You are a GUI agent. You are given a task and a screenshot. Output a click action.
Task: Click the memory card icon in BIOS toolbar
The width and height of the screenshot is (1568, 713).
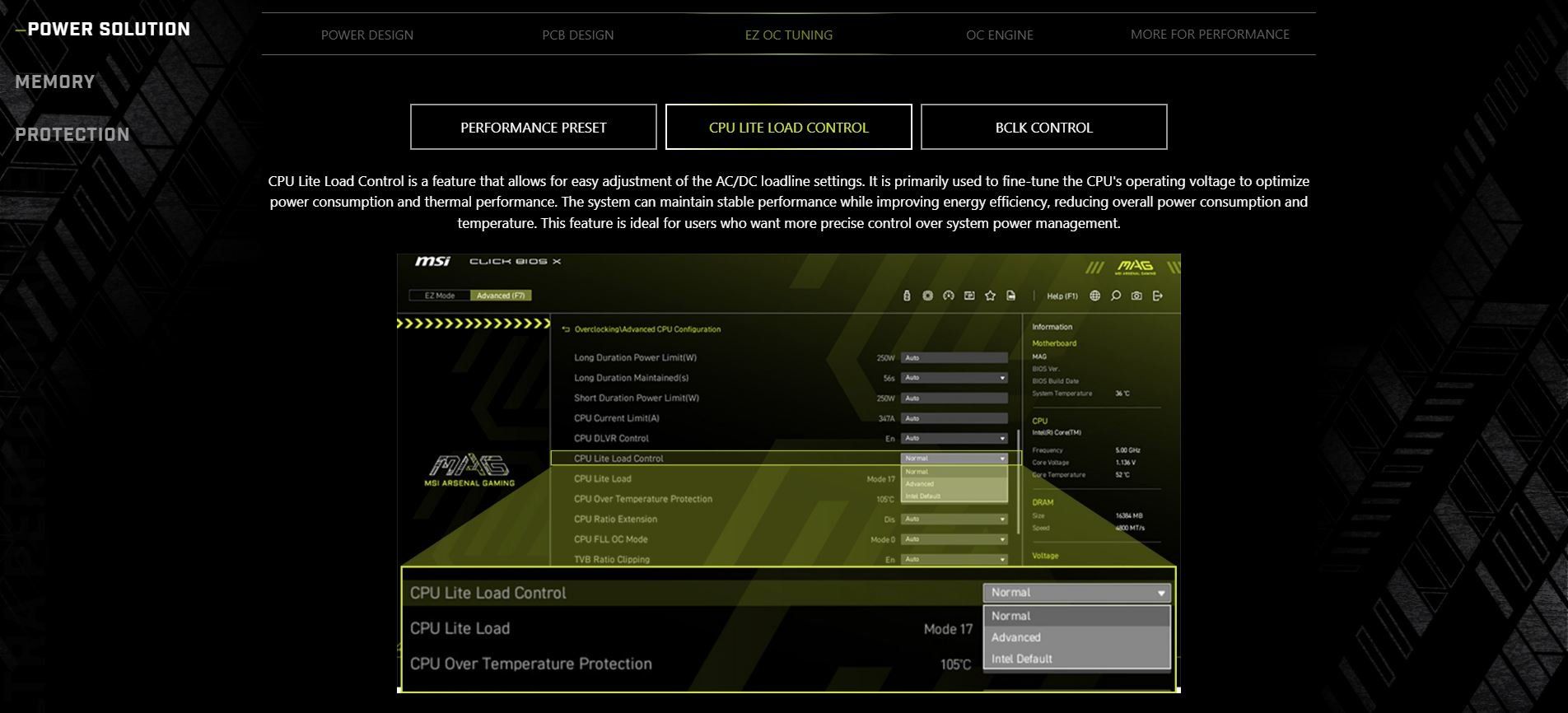[x=969, y=296]
